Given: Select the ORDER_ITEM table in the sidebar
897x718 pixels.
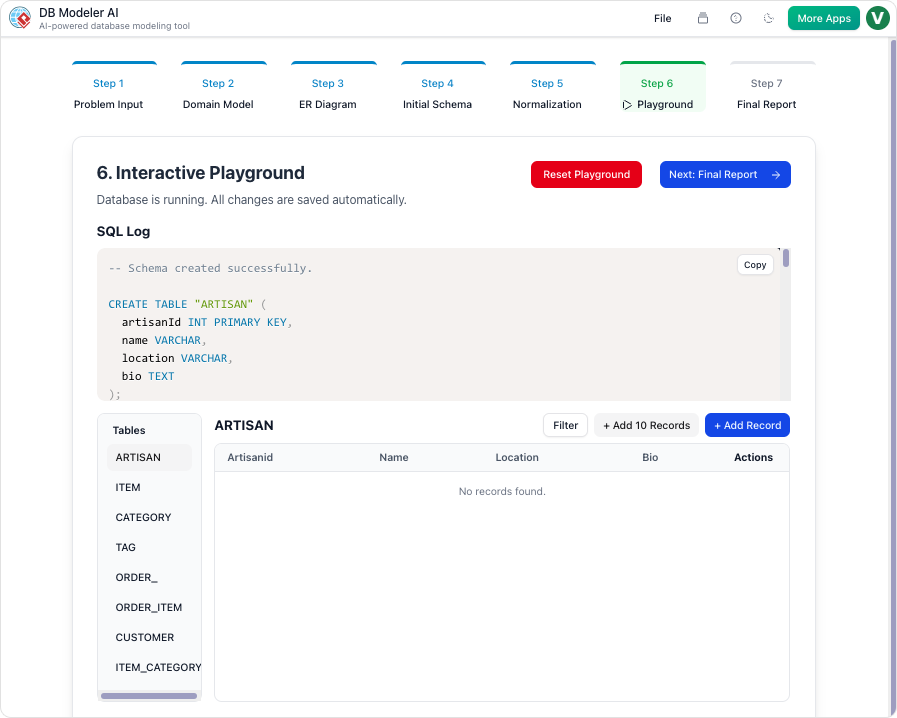Looking at the screenshot, I should (x=148, y=607).
